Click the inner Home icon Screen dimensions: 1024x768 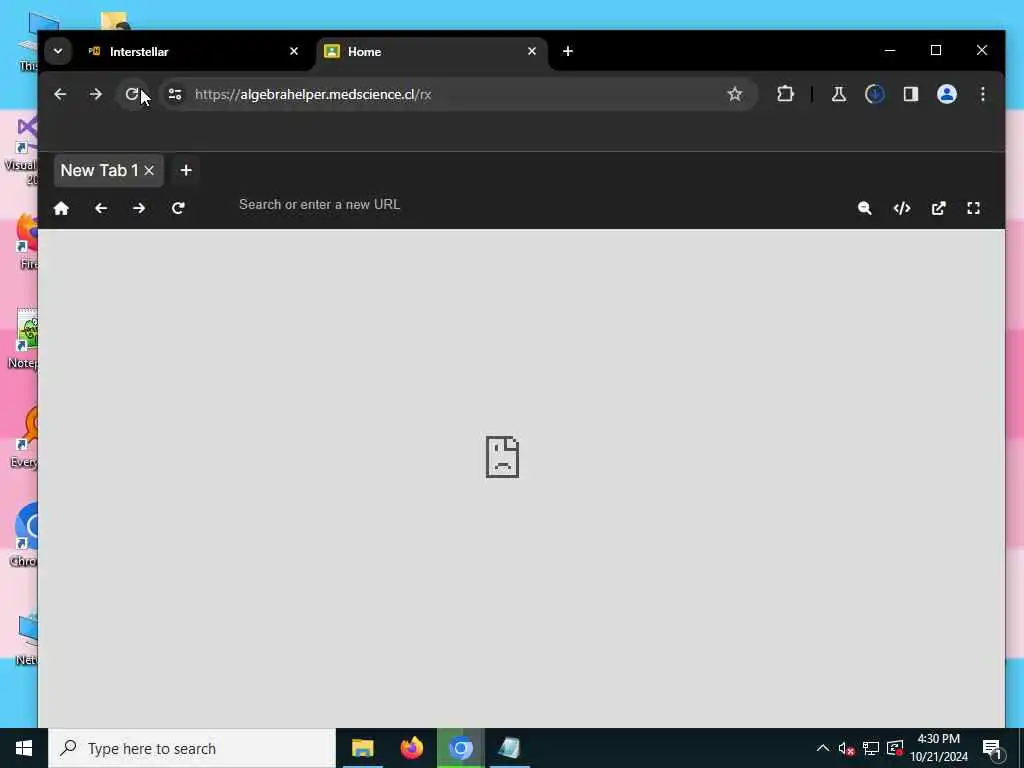point(61,208)
